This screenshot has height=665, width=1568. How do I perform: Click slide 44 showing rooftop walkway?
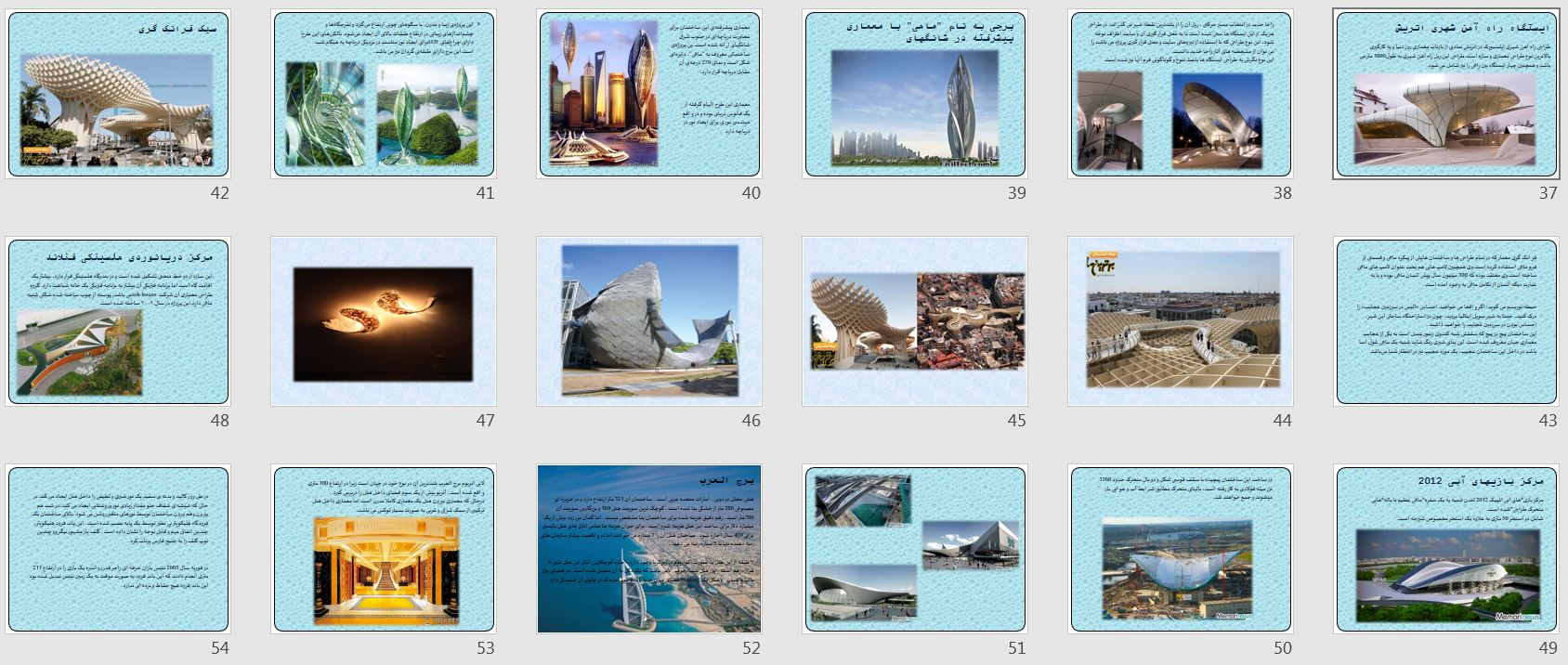tap(1181, 321)
